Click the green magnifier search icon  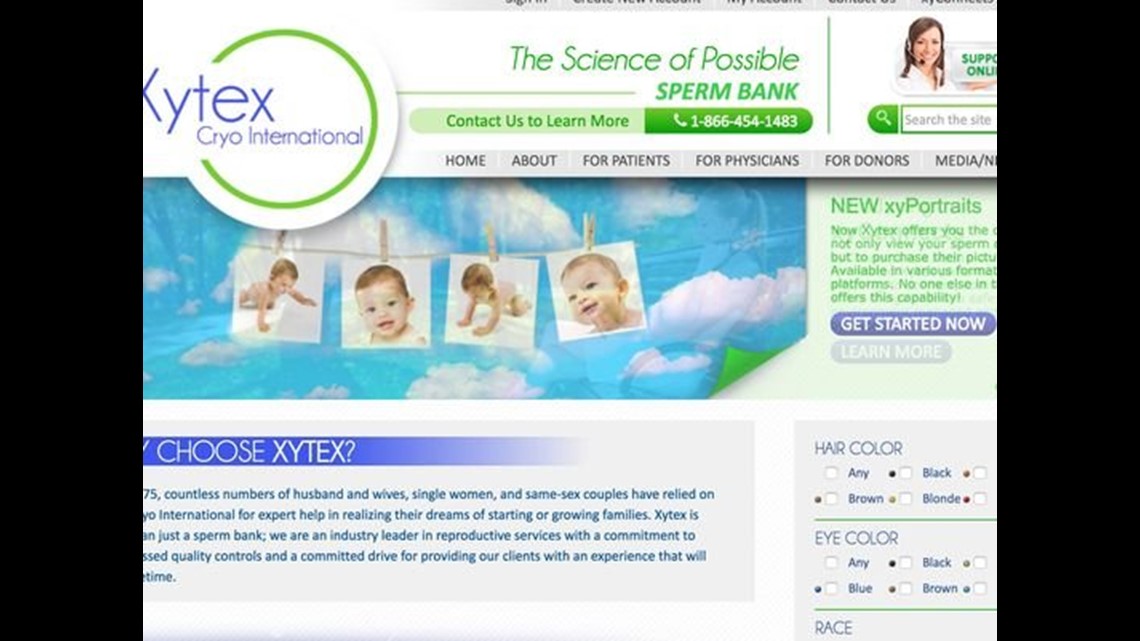[883, 119]
